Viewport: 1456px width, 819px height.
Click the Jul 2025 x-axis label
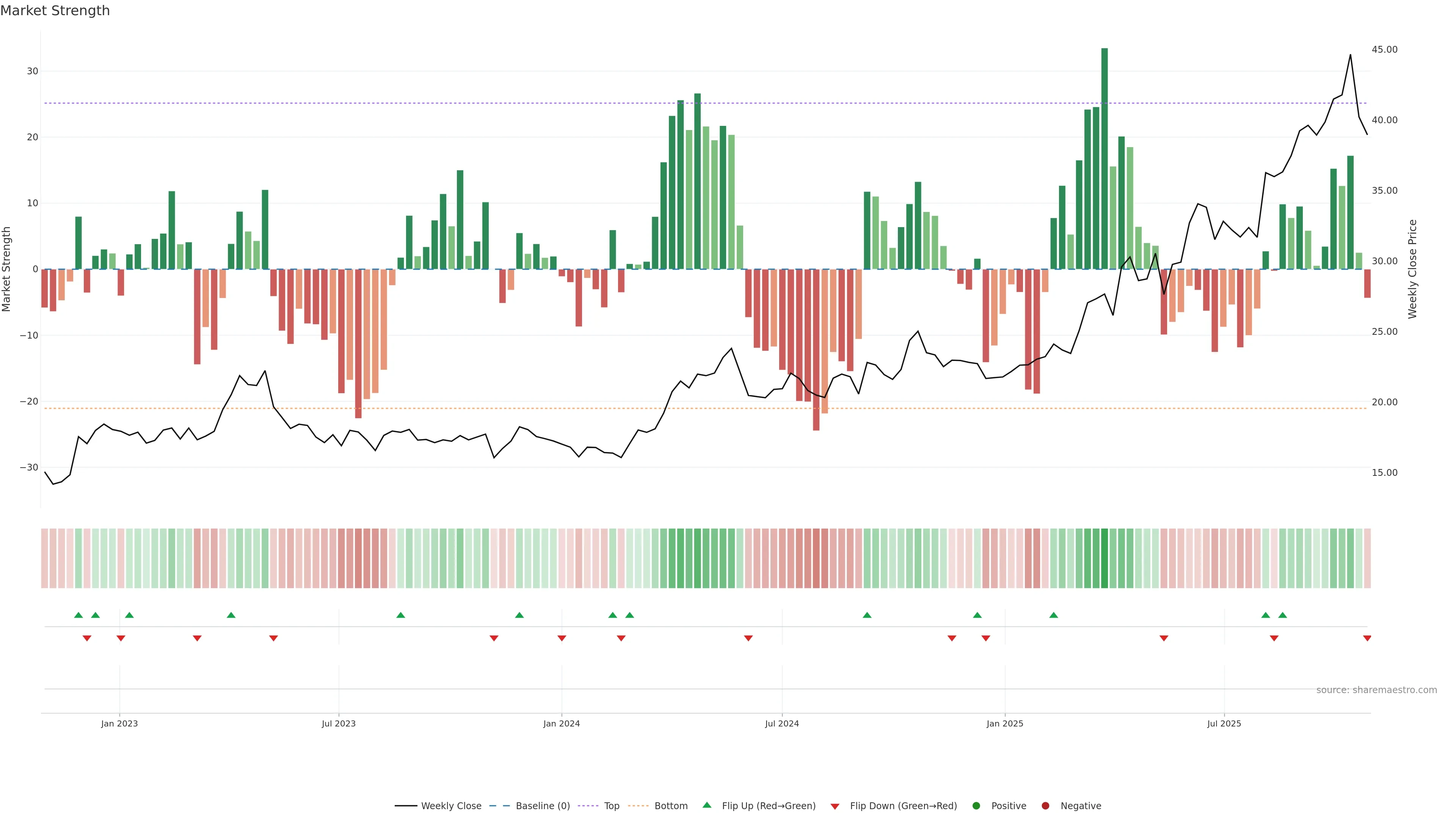1224,723
